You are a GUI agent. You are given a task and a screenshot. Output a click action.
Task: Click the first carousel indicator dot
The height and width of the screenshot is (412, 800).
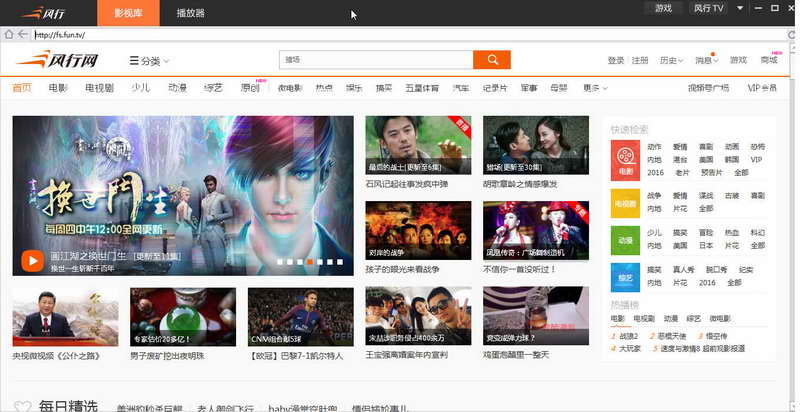pyautogui.click(x=280, y=262)
